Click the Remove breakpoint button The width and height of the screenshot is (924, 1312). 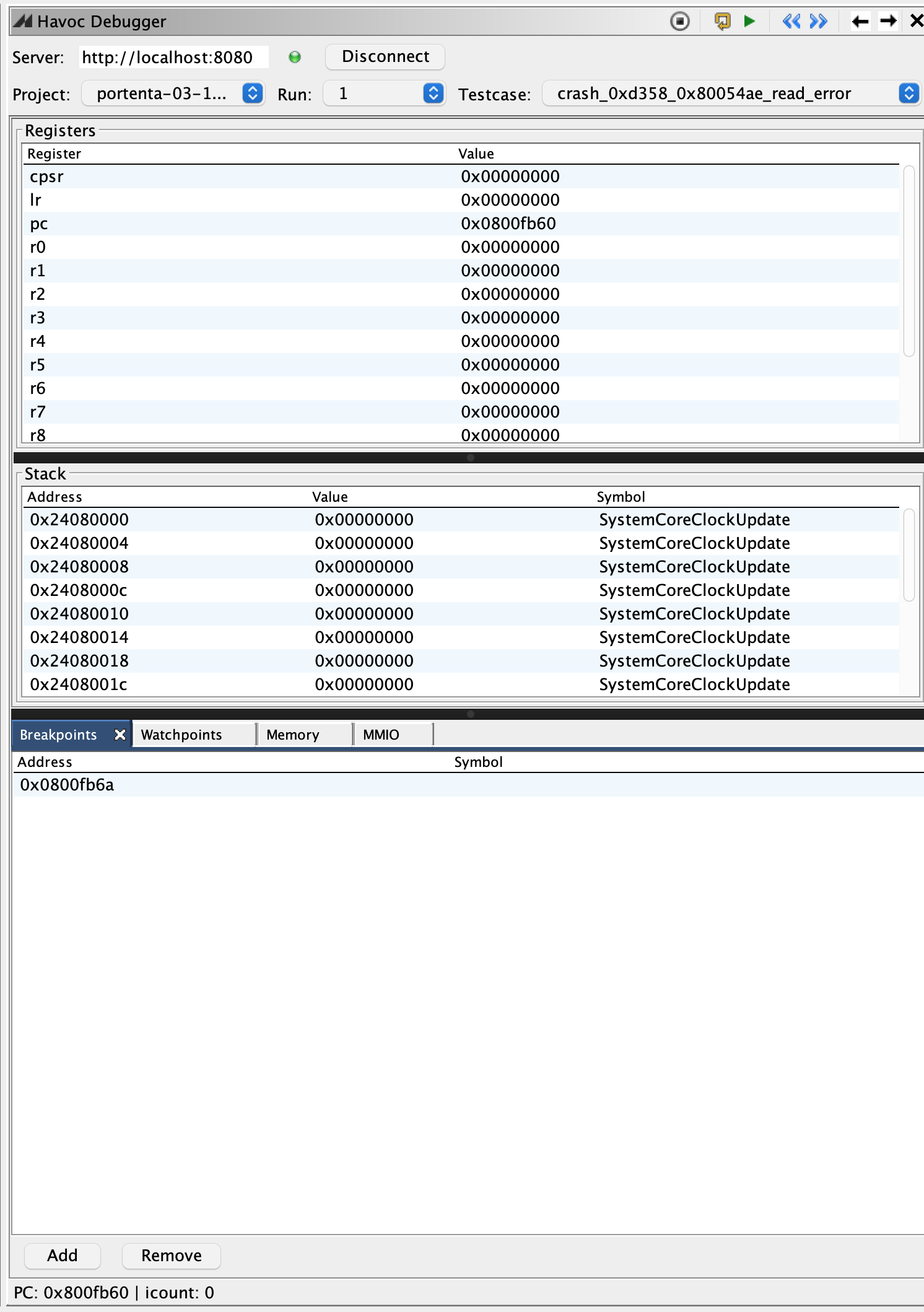[172, 1256]
